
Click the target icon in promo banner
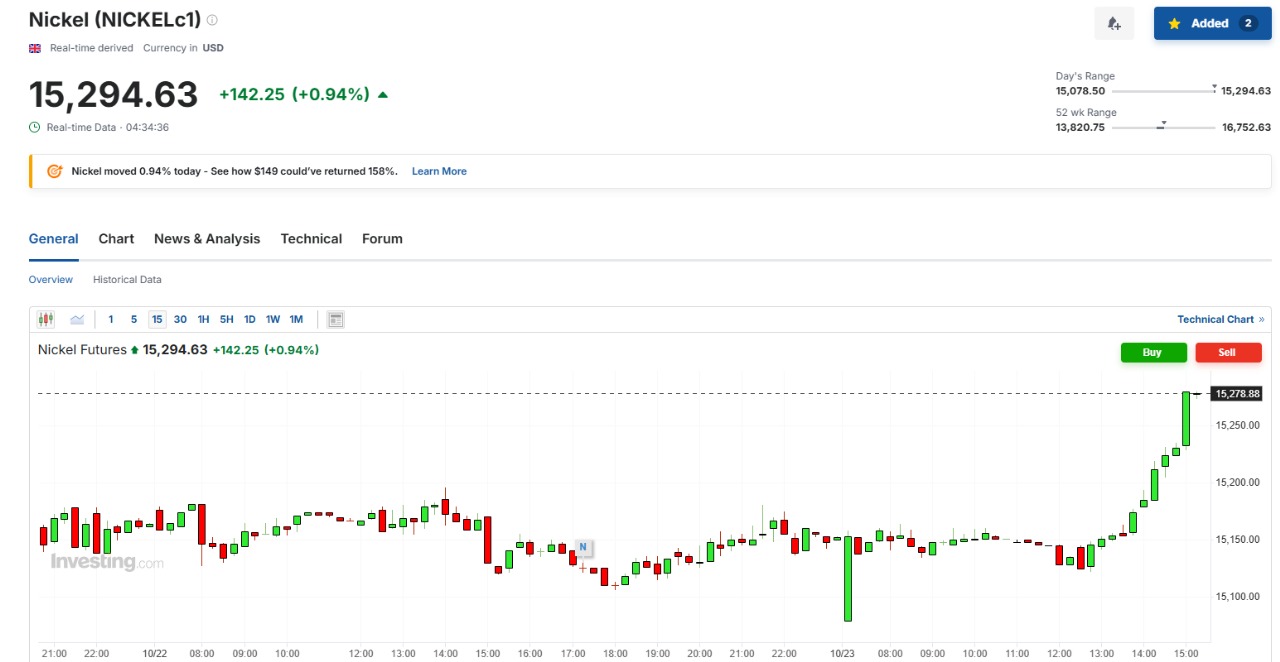point(55,171)
